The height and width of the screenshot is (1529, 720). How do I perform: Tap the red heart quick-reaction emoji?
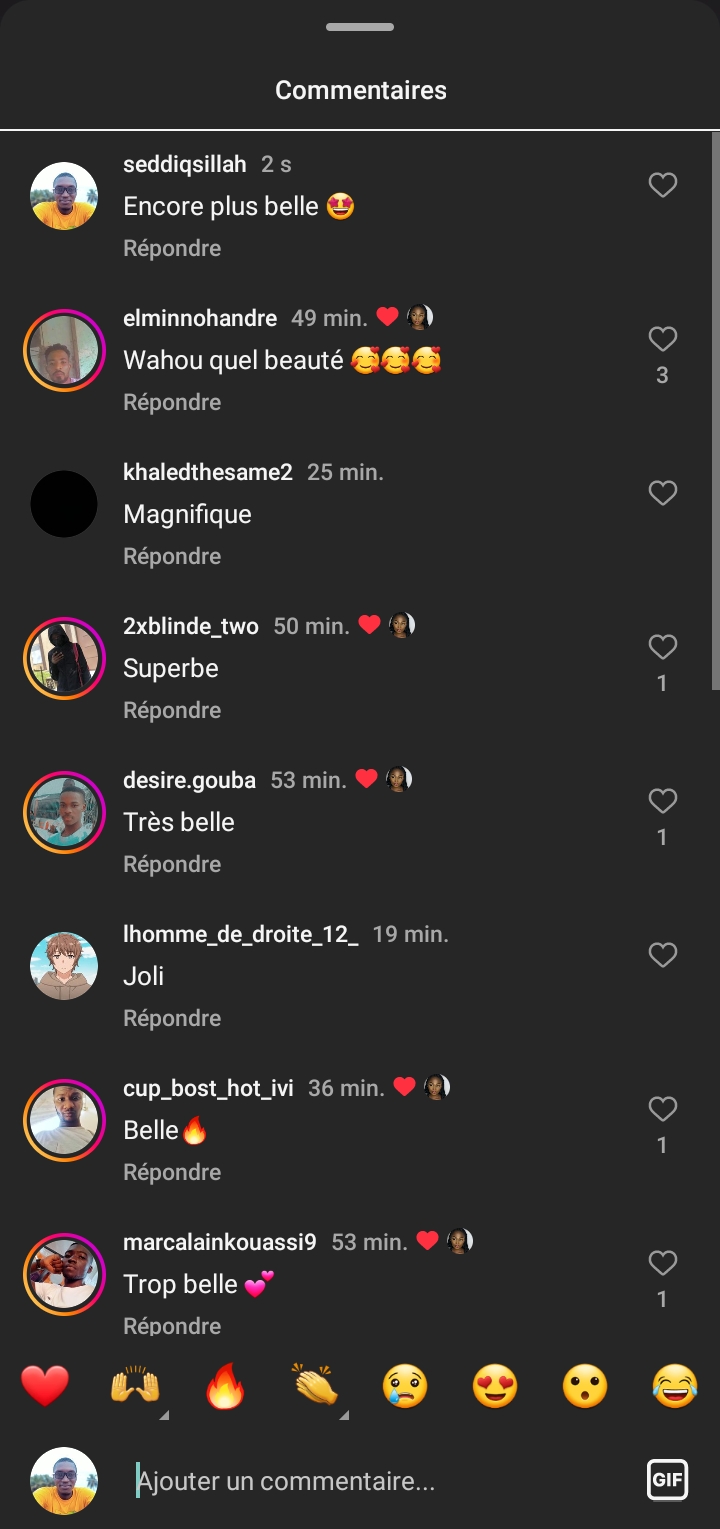(45, 1387)
